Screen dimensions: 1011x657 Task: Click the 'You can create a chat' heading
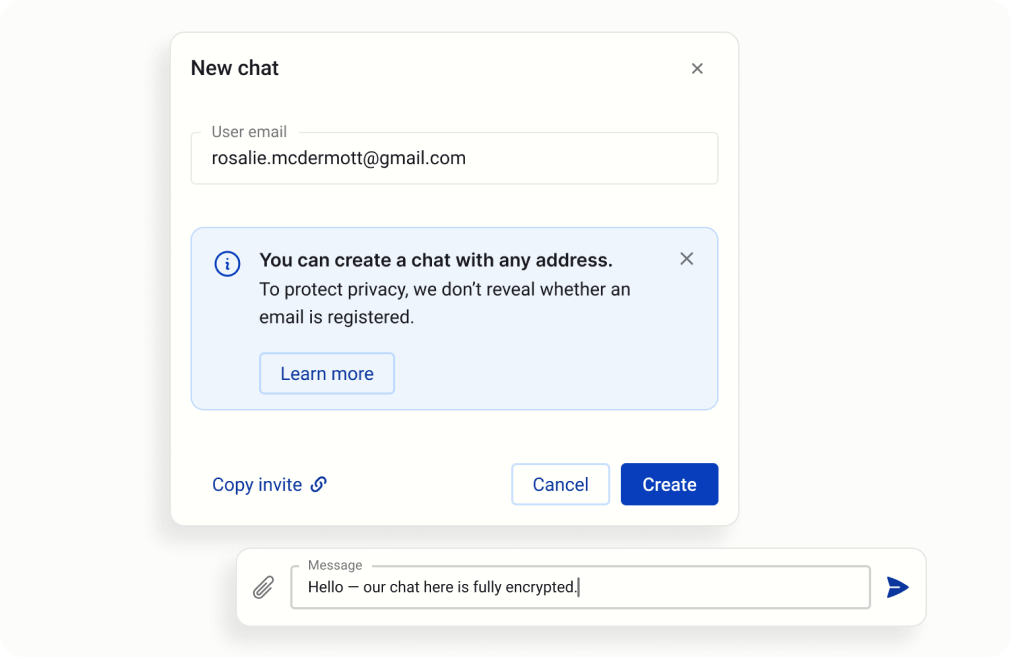coord(435,260)
